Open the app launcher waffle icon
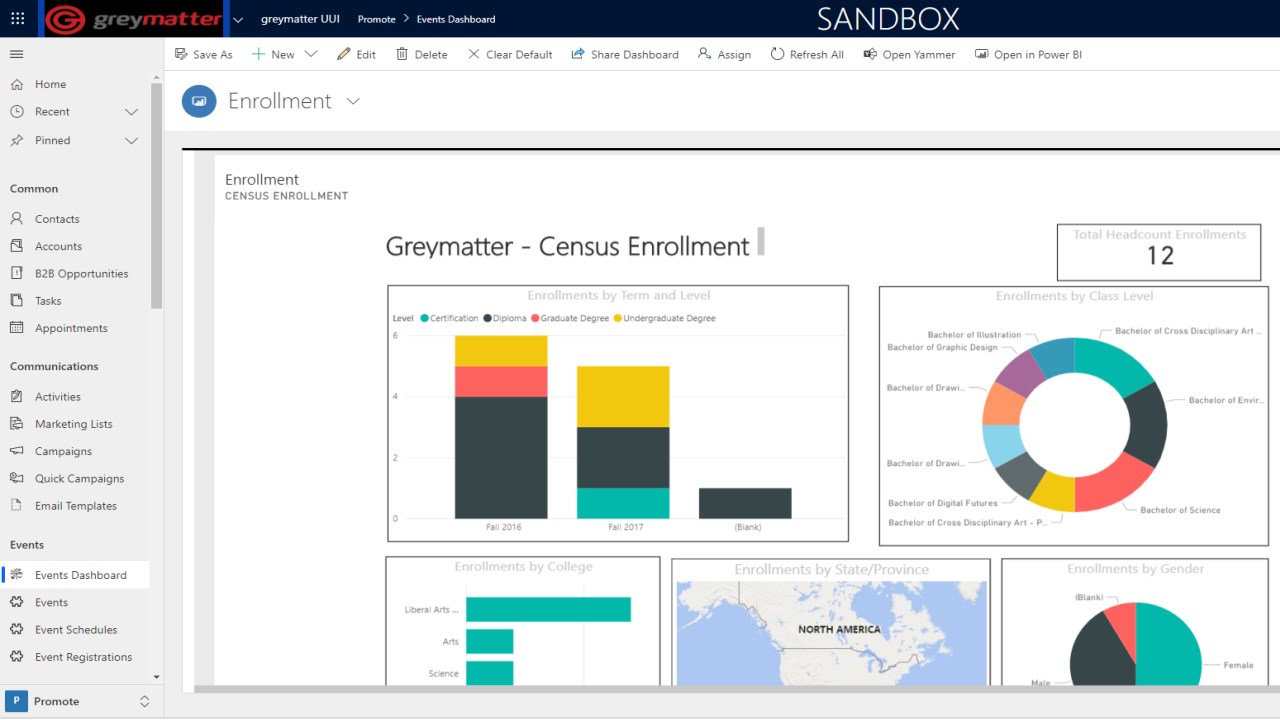The height and width of the screenshot is (720, 1280). pyautogui.click(x=17, y=18)
